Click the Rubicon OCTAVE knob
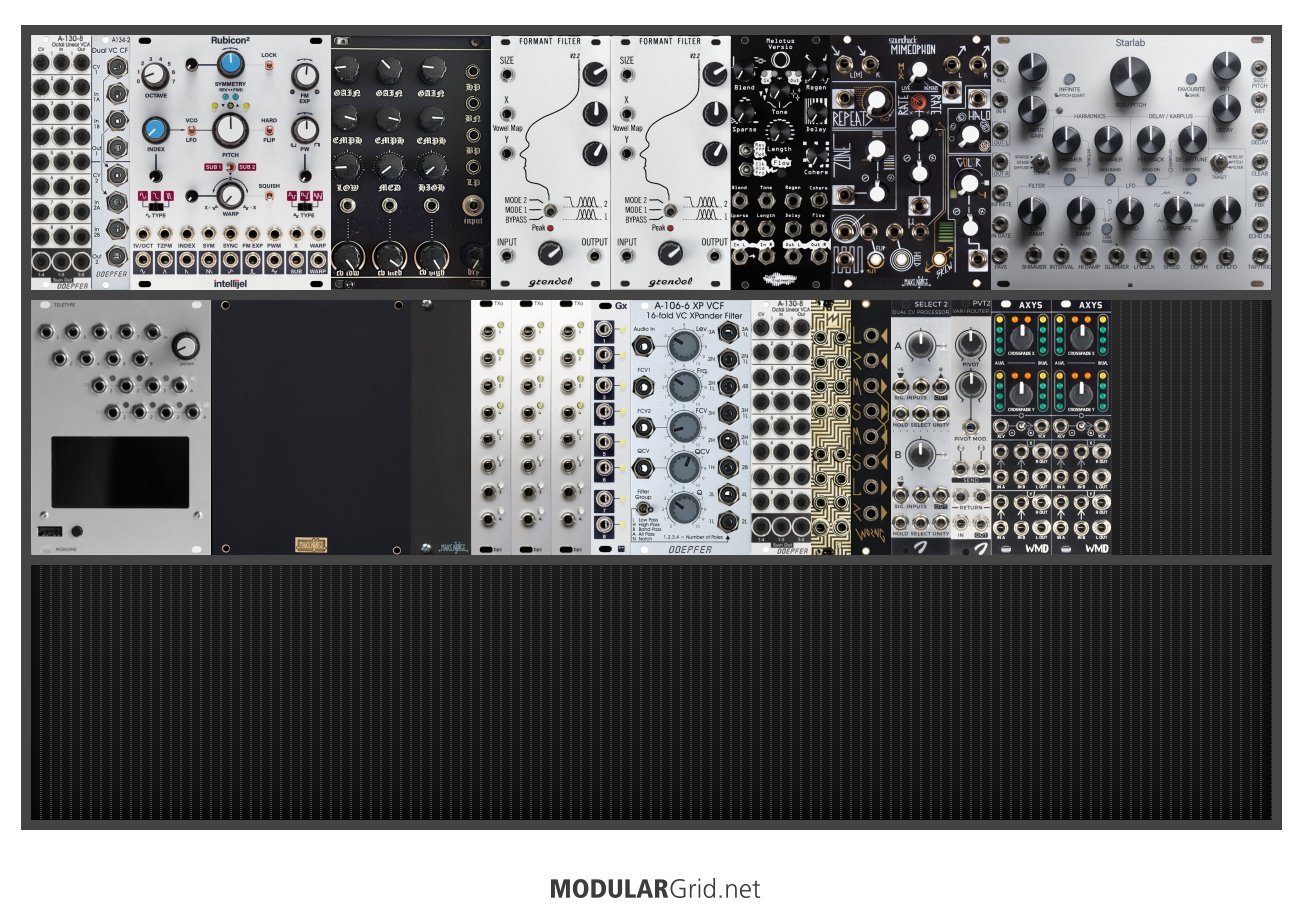 (154, 75)
